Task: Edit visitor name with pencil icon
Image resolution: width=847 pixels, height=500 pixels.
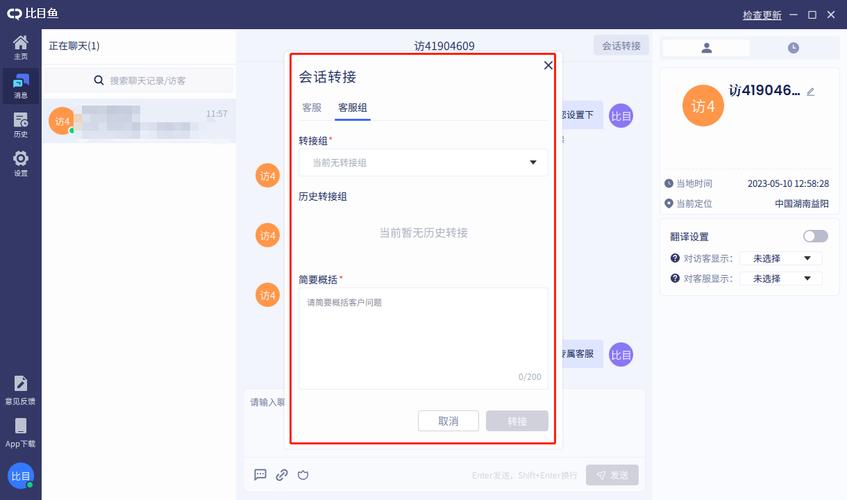Action: (x=810, y=92)
